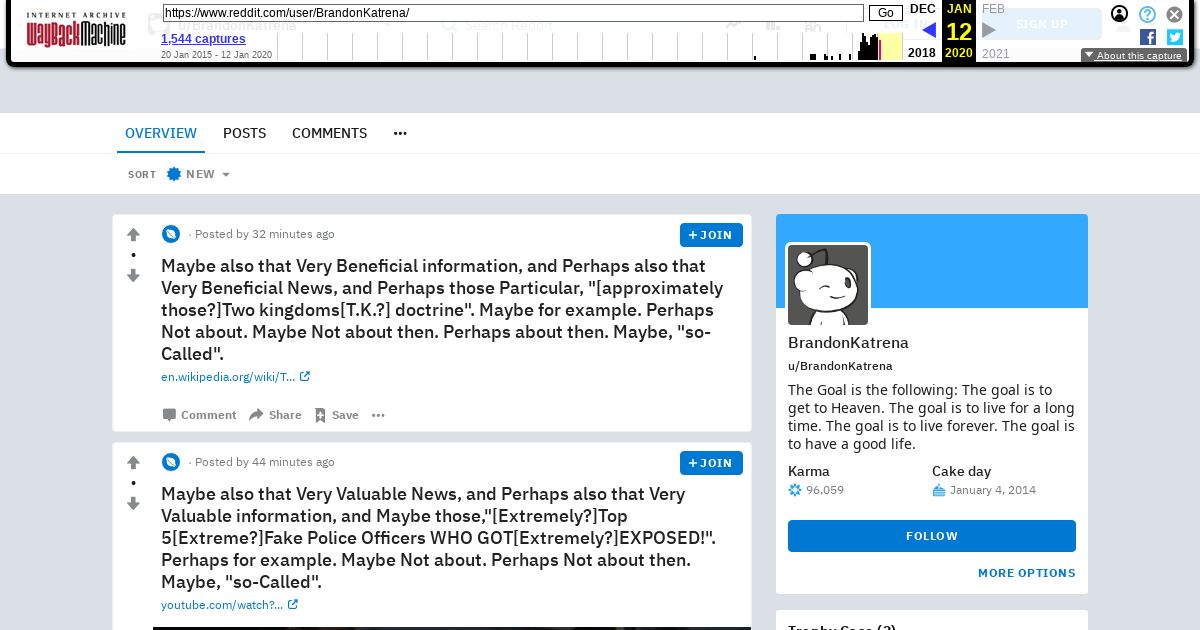Viewport: 1200px width, 630px height.
Task: Join community on the 44 minutes ago post
Action: (x=711, y=463)
